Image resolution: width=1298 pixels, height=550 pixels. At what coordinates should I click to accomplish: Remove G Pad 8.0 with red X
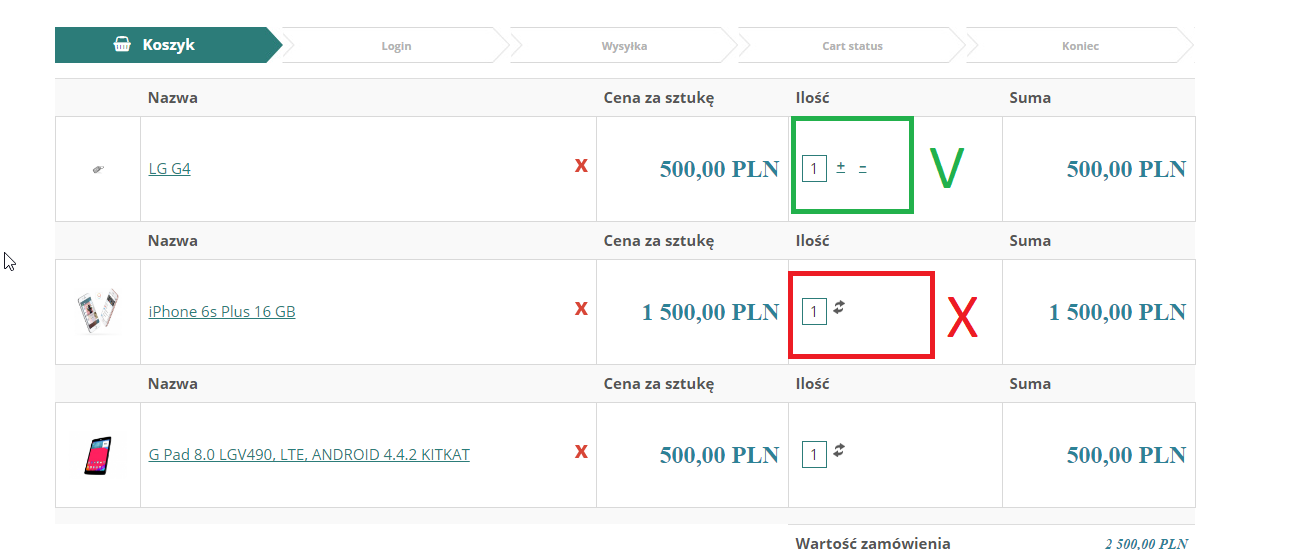[x=581, y=452]
